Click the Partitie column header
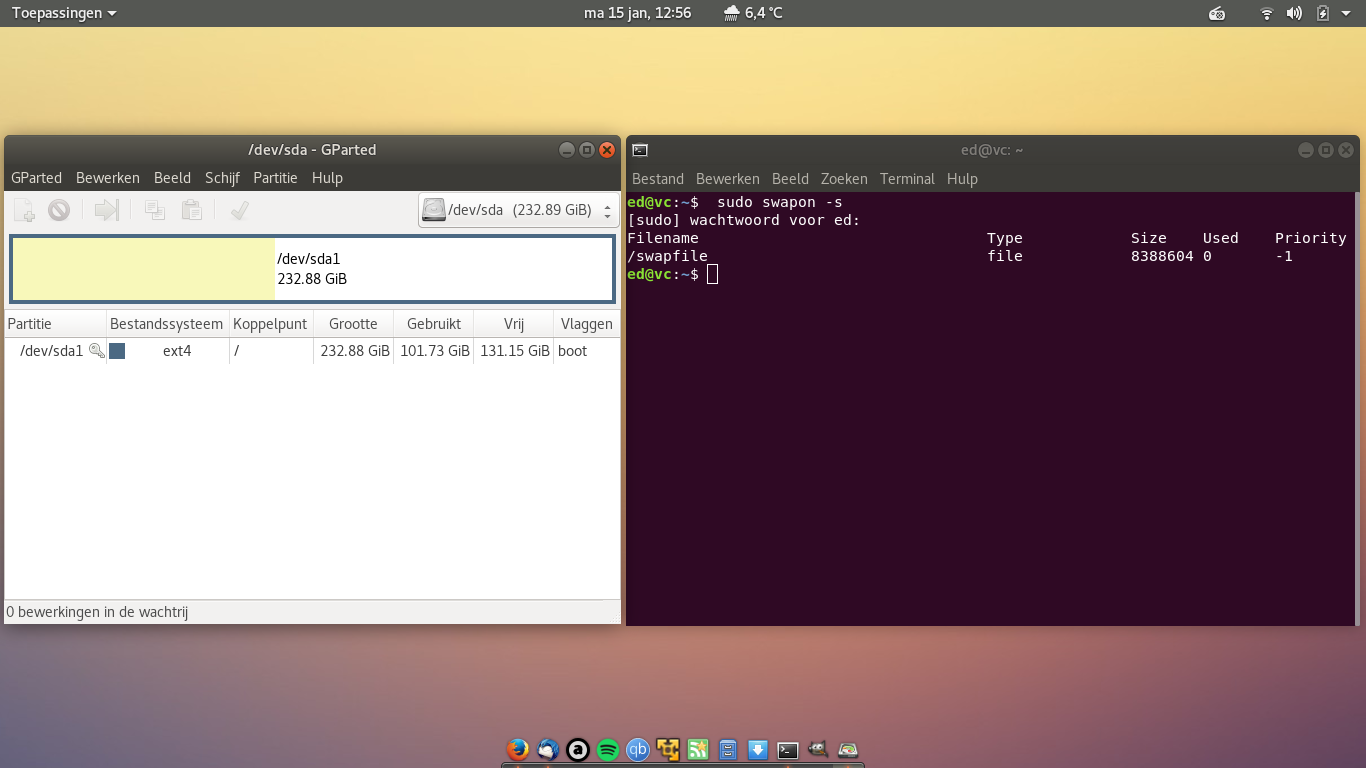The width and height of the screenshot is (1366, 768). click(x=55, y=324)
